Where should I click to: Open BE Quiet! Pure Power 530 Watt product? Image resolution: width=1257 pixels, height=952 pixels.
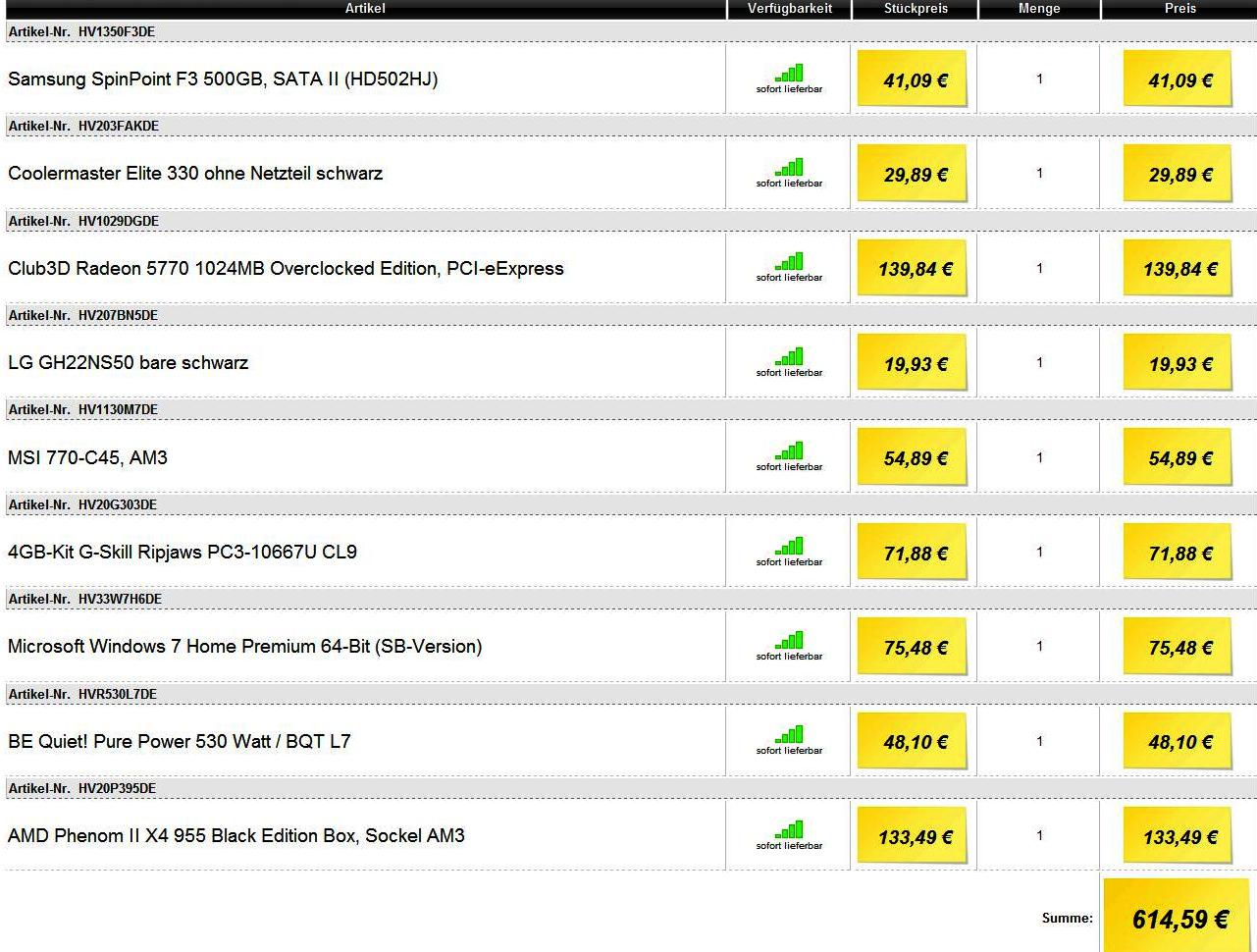tap(179, 741)
